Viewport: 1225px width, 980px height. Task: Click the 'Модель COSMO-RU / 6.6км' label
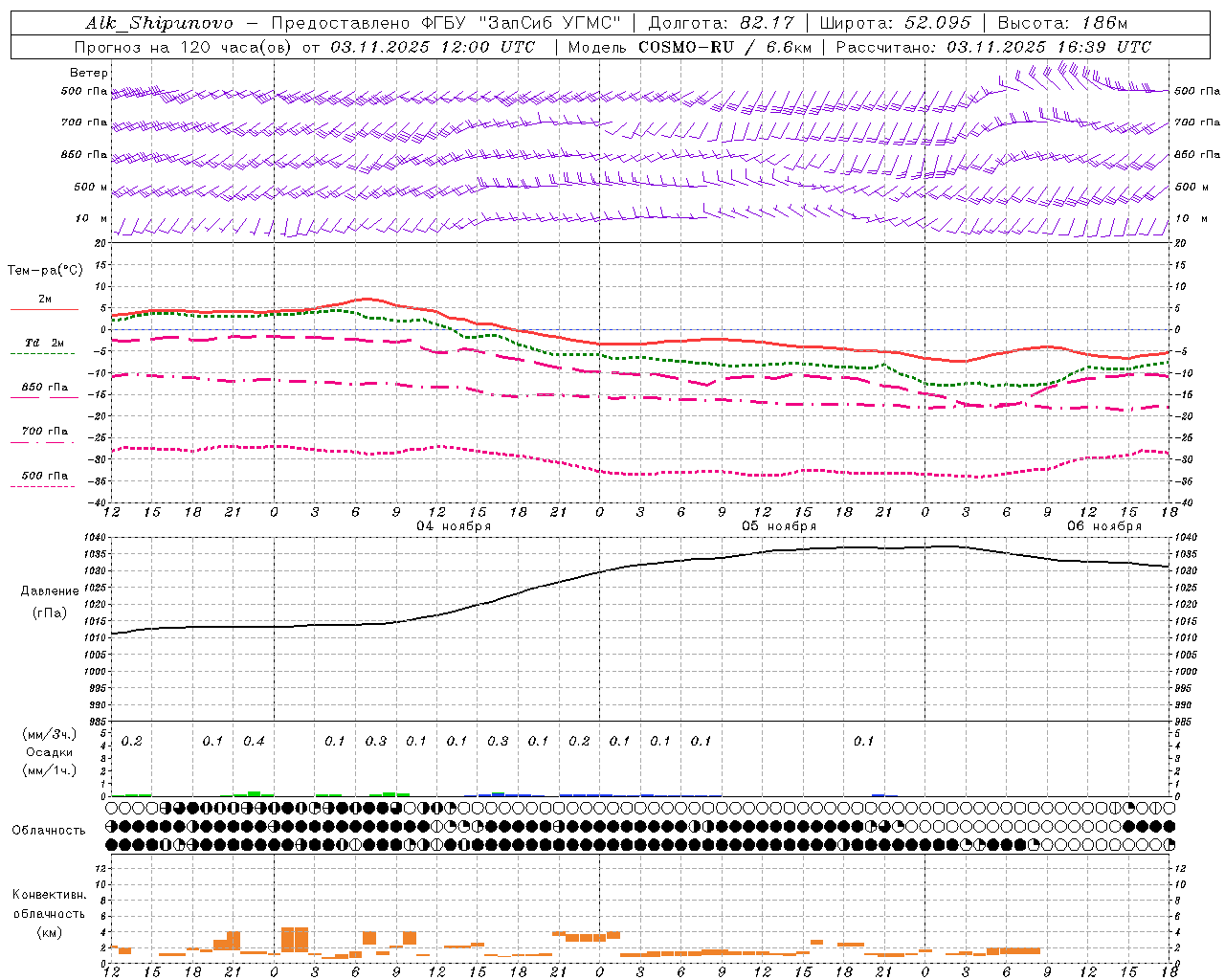[689, 47]
